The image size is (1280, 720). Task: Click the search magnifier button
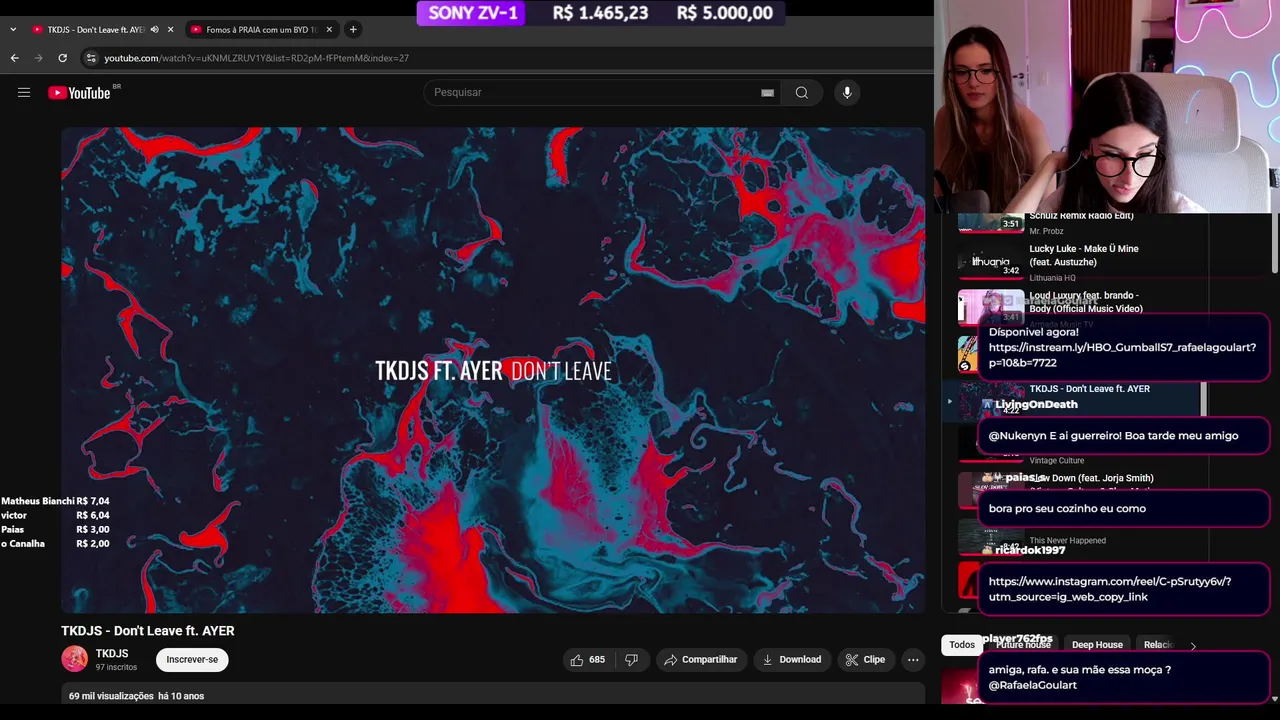pyautogui.click(x=801, y=93)
